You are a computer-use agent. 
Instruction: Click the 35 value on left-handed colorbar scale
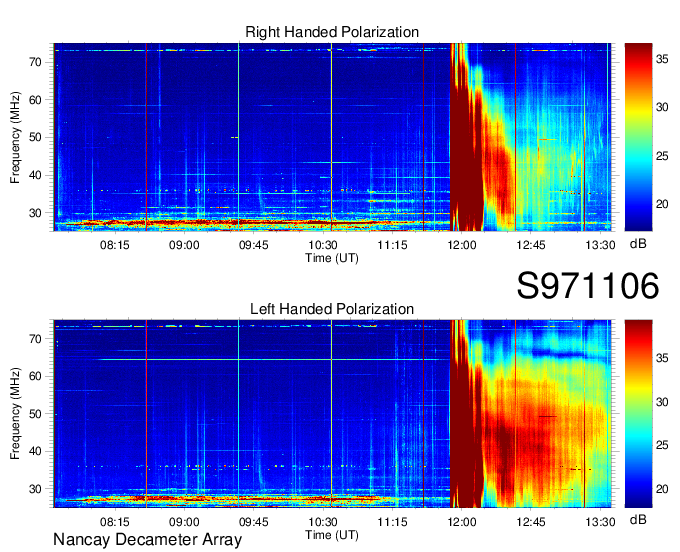pos(662,358)
